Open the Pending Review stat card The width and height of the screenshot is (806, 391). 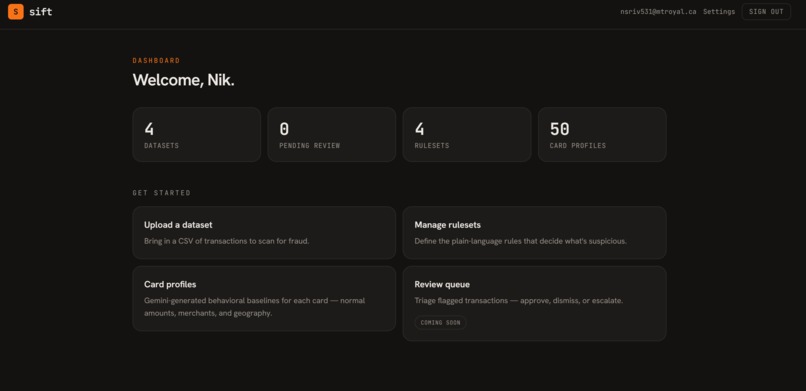coord(332,135)
